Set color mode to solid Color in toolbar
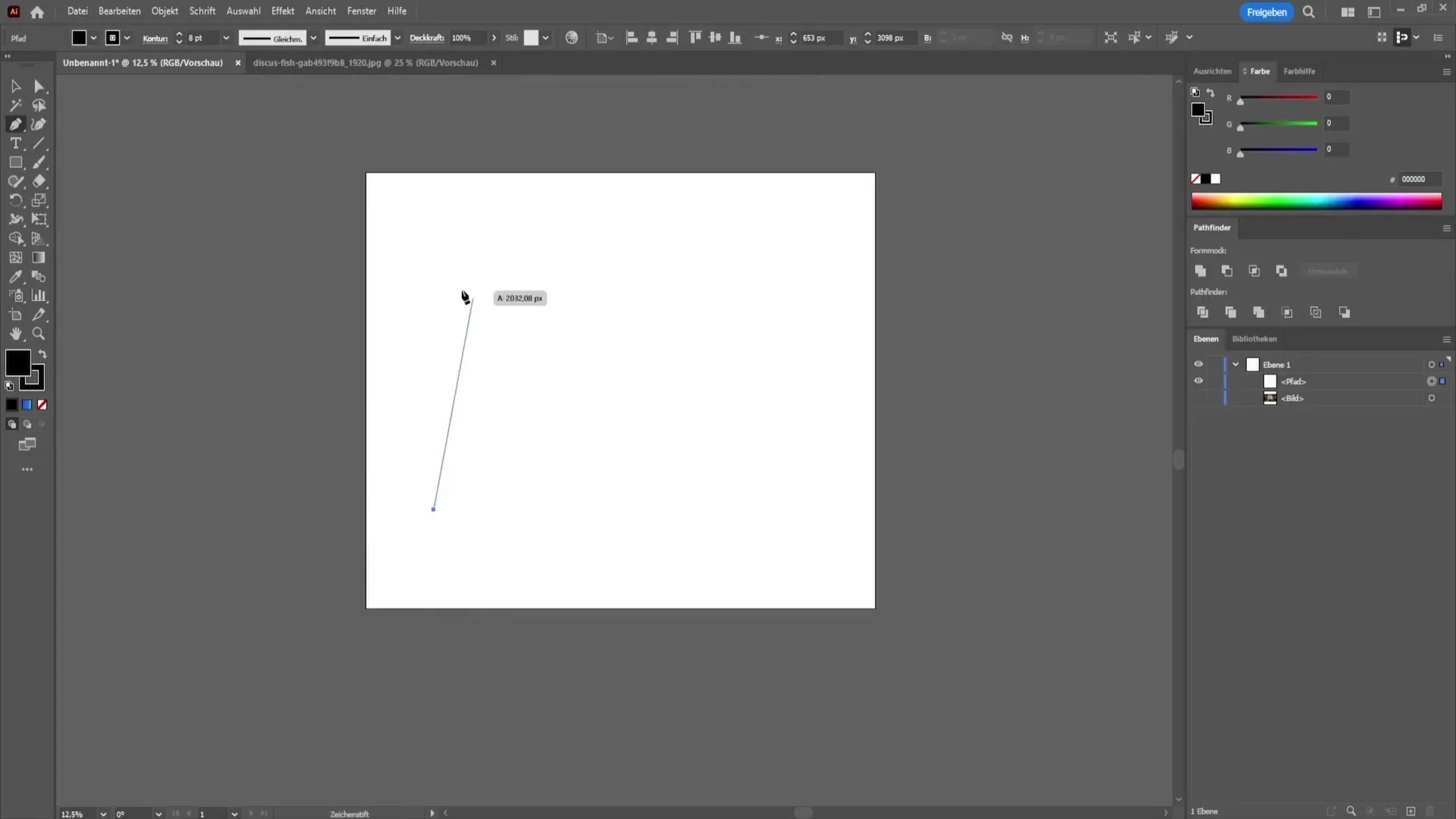Screen dimensions: 1456x819 tap(11, 405)
